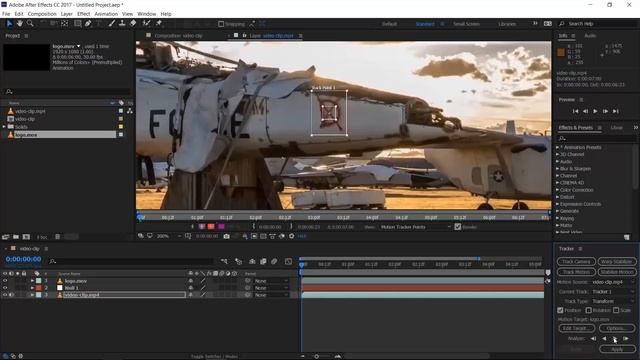Click Track Camera button
The image size is (640, 360).
[x=576, y=262]
